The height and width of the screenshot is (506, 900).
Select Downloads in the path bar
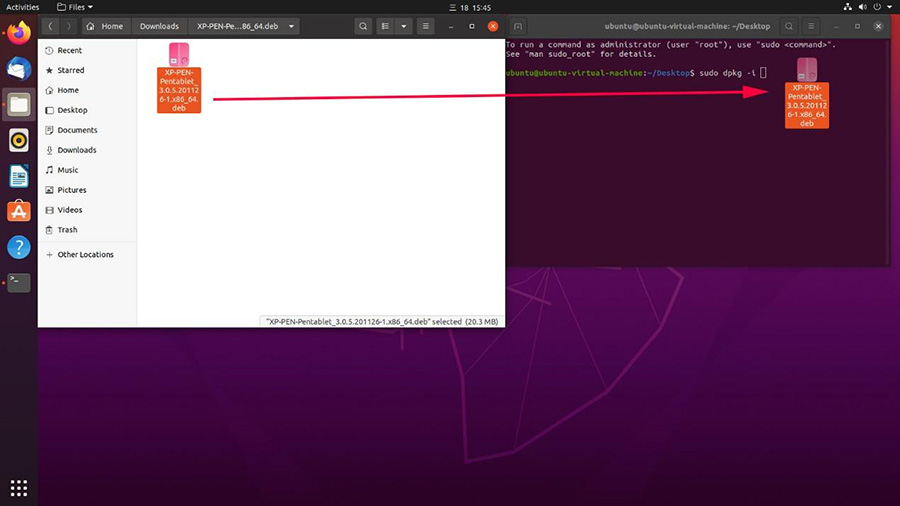click(159, 26)
